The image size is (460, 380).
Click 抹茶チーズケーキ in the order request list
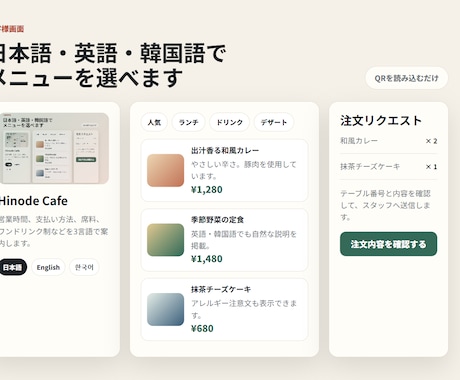(x=370, y=167)
